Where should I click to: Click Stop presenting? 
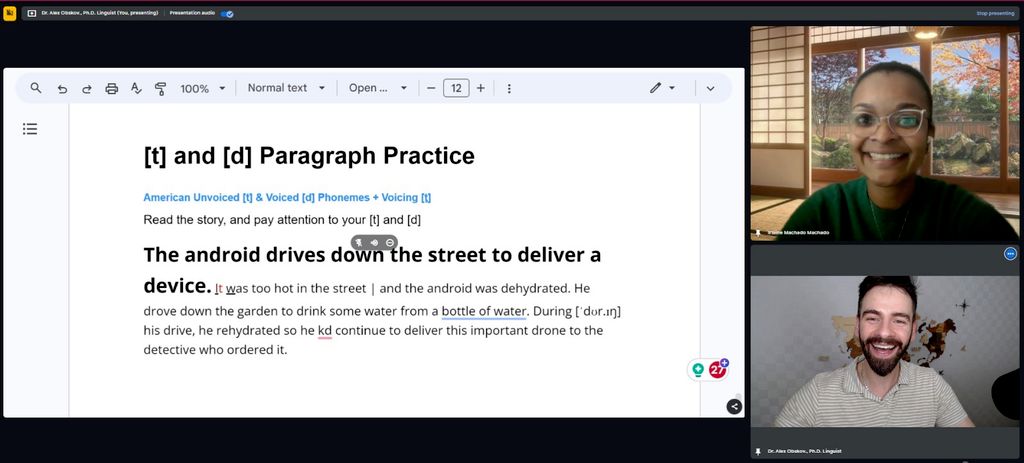[x=995, y=13]
